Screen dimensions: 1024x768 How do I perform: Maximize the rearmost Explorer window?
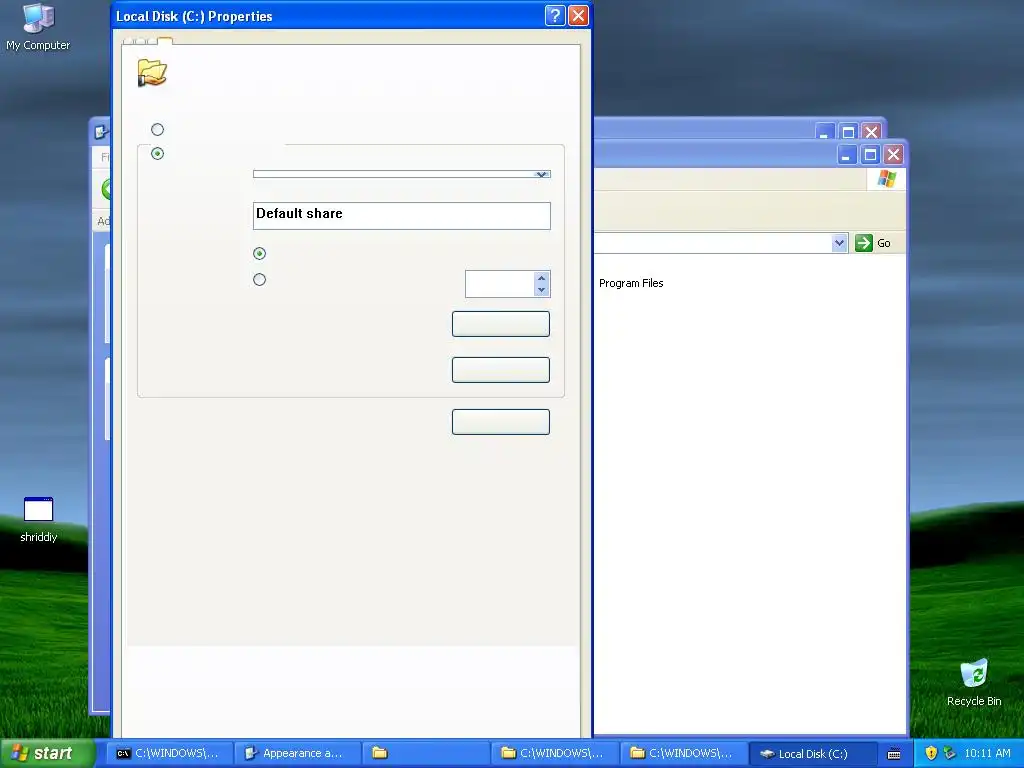[x=848, y=132]
